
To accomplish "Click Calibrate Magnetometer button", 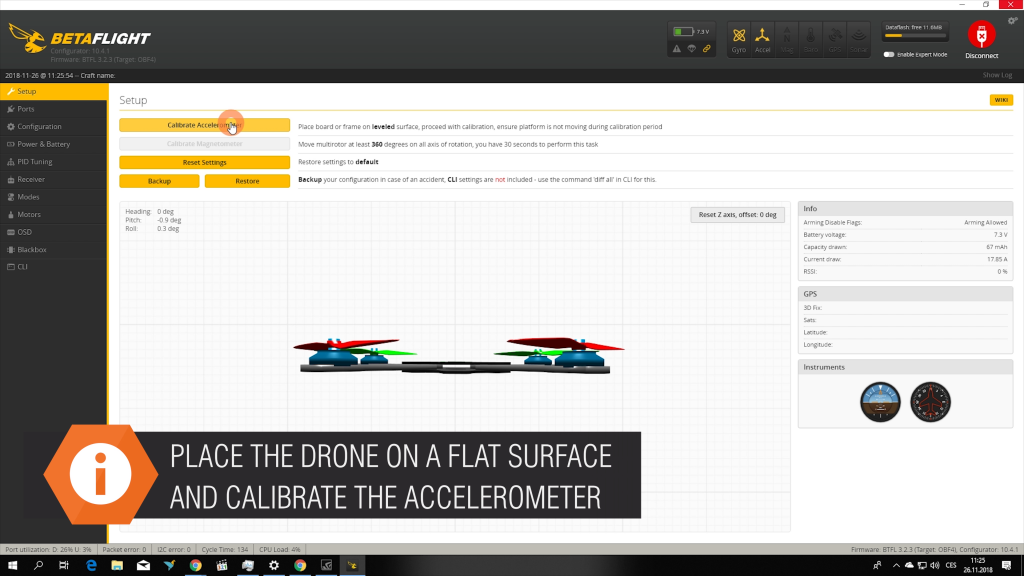I will (x=204, y=144).
